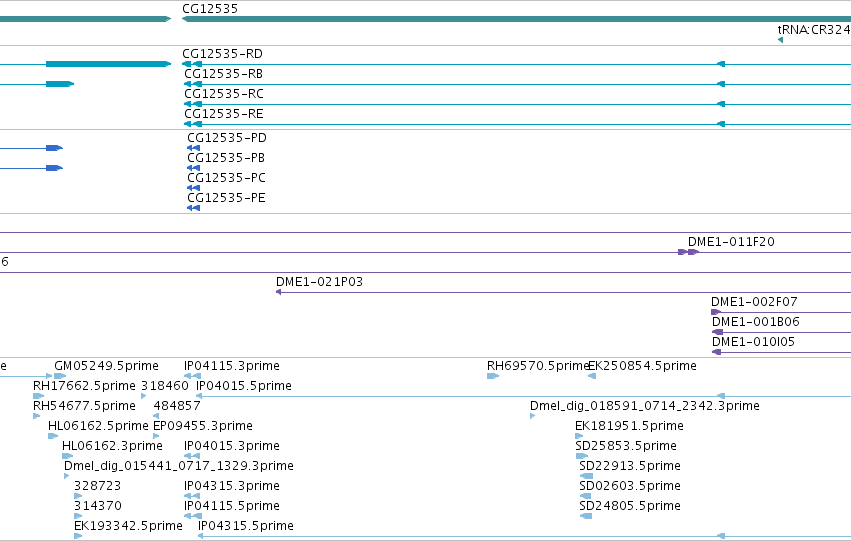This screenshot has width=851, height=541.
Task: Click the CG12535-PC protein label
Action: click(226, 178)
